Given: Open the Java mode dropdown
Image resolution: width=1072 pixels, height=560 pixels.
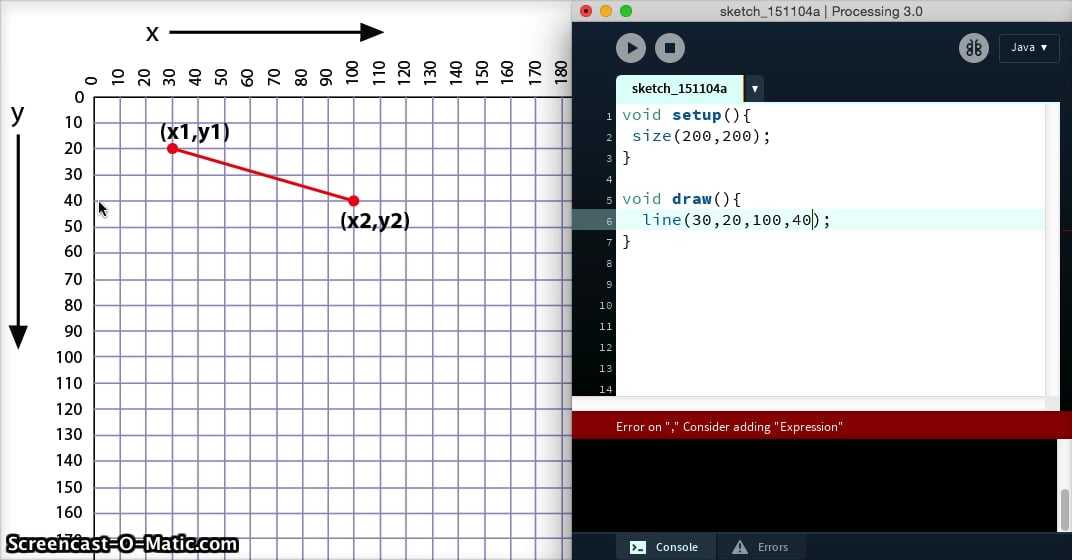Looking at the screenshot, I should click(1028, 47).
